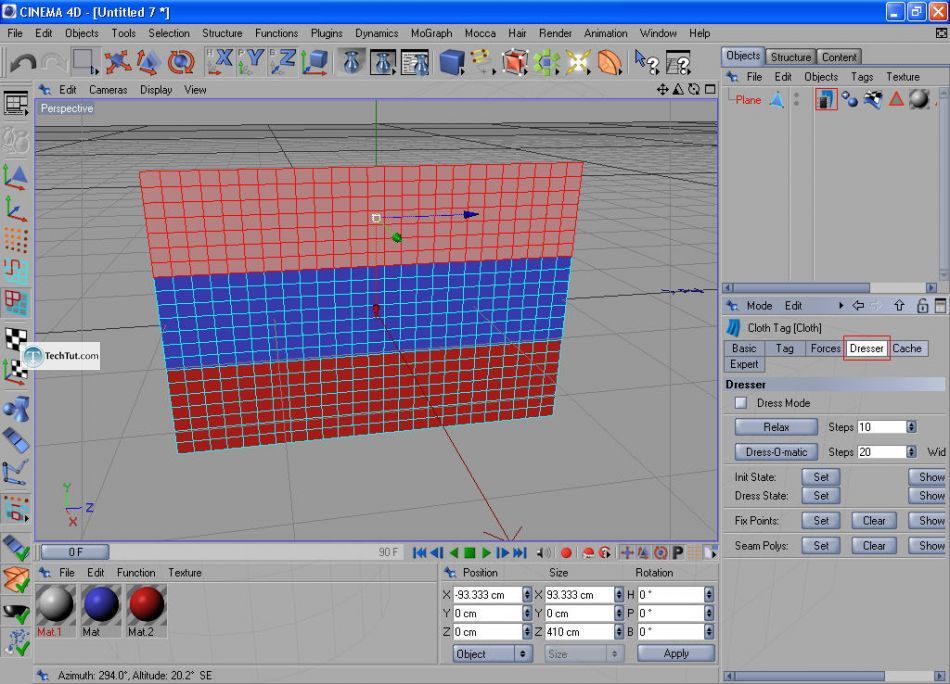Toggle autokeying icon in timeline
Viewport: 950px width, 684px height.
click(588, 553)
